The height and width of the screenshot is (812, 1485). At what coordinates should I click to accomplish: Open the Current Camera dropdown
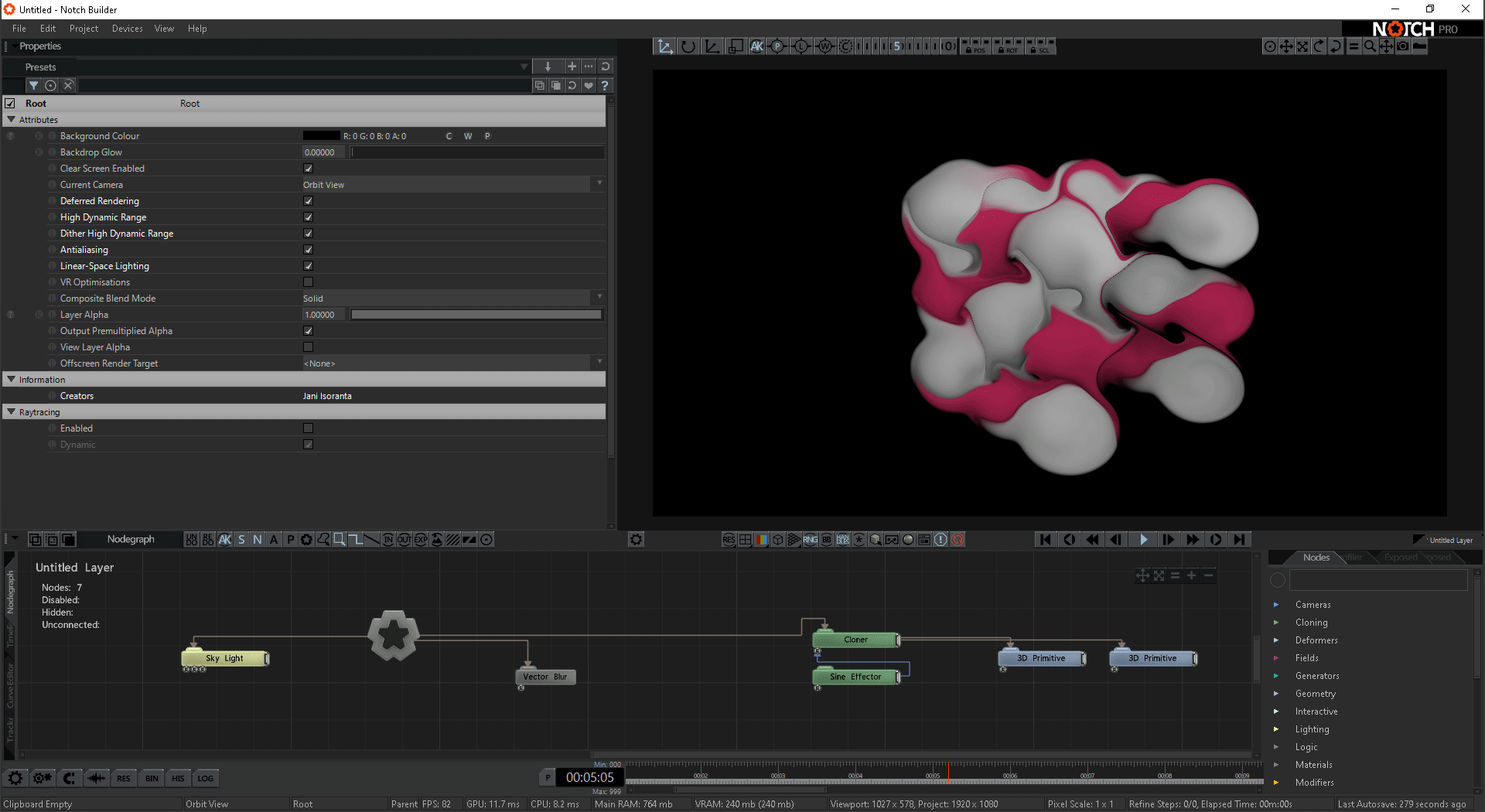tap(599, 184)
